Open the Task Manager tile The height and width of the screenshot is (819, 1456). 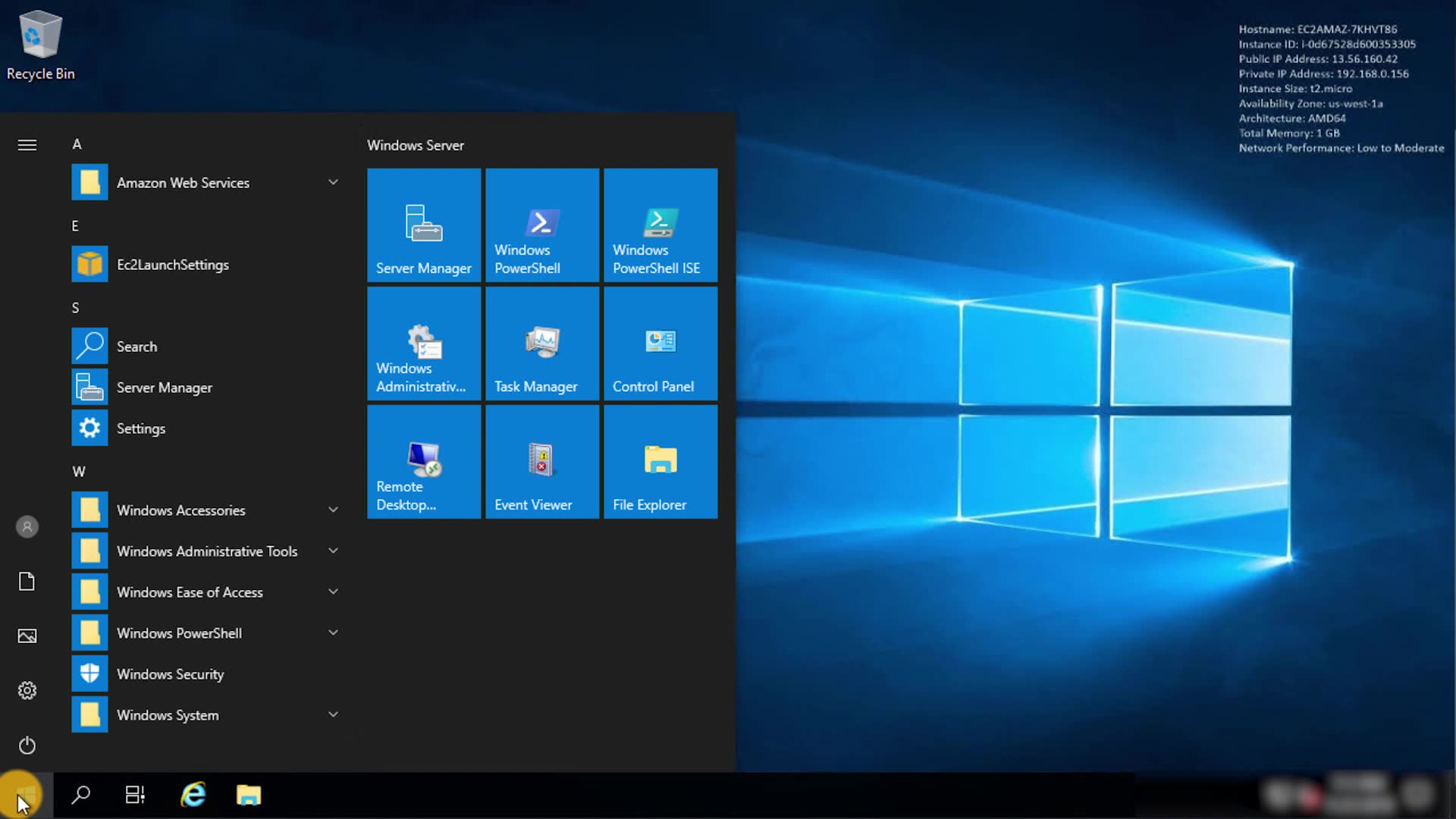542,344
